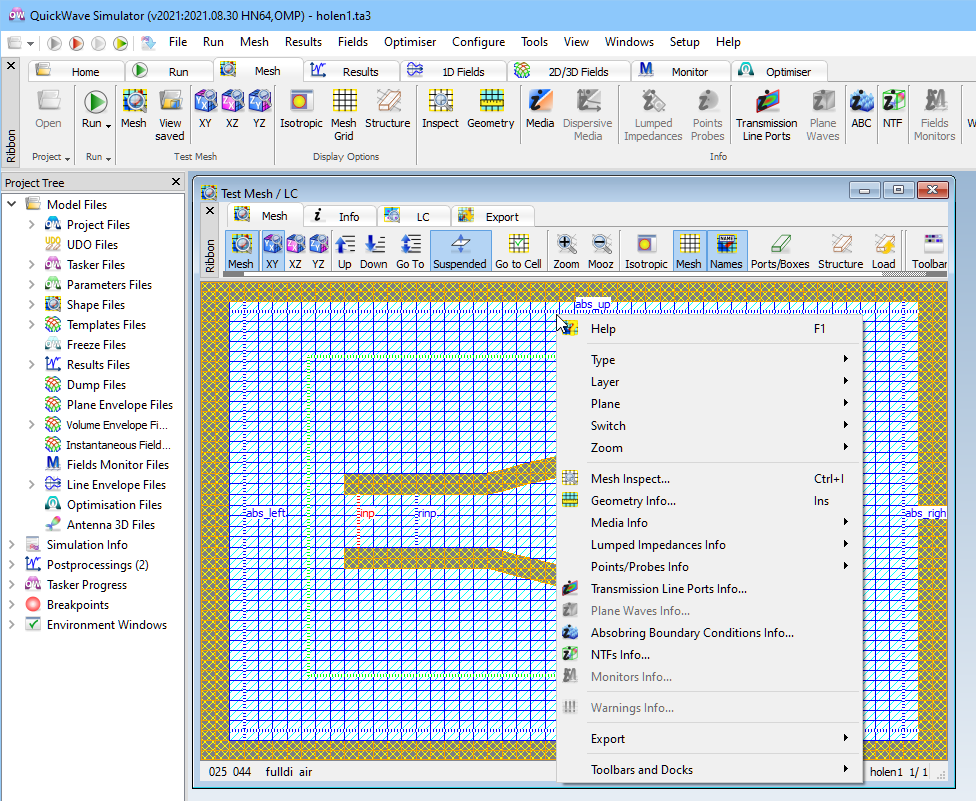
Task: Expand the Results Files tree node
Action: coord(32,364)
